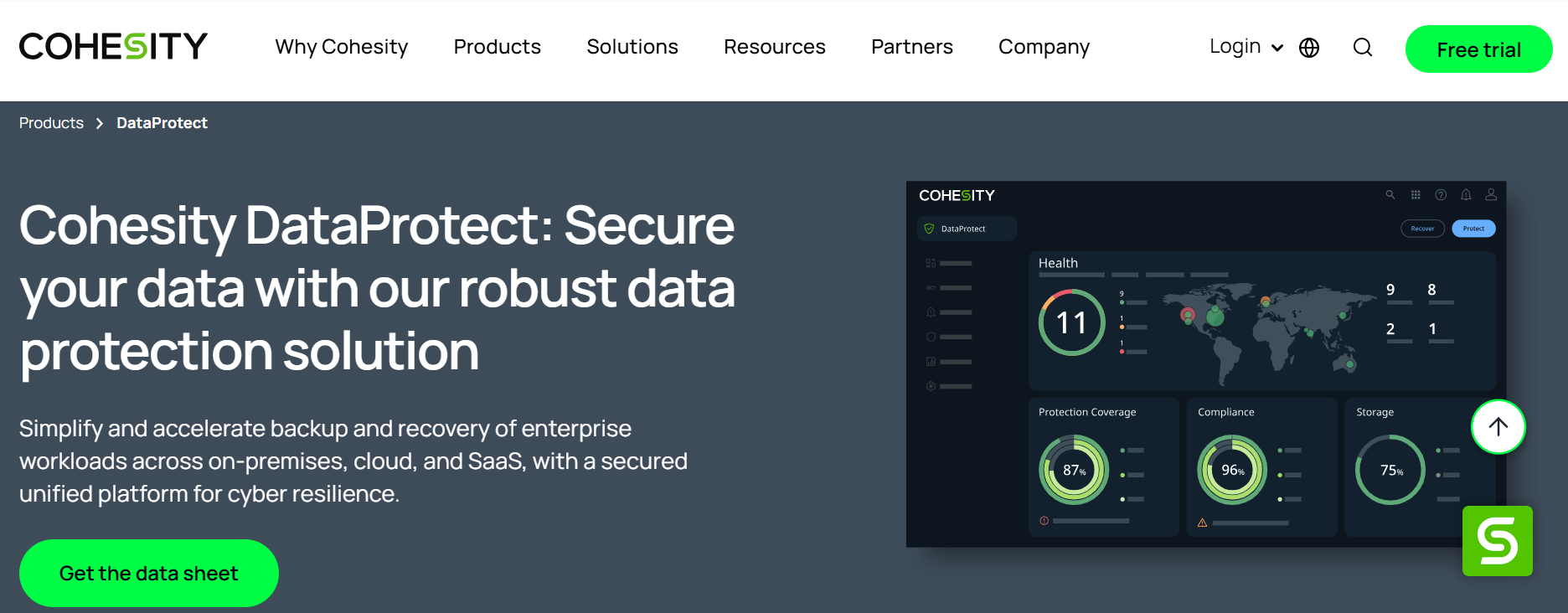Open the apps grid icon in the dashboard
The height and width of the screenshot is (613, 1568).
click(x=1416, y=194)
